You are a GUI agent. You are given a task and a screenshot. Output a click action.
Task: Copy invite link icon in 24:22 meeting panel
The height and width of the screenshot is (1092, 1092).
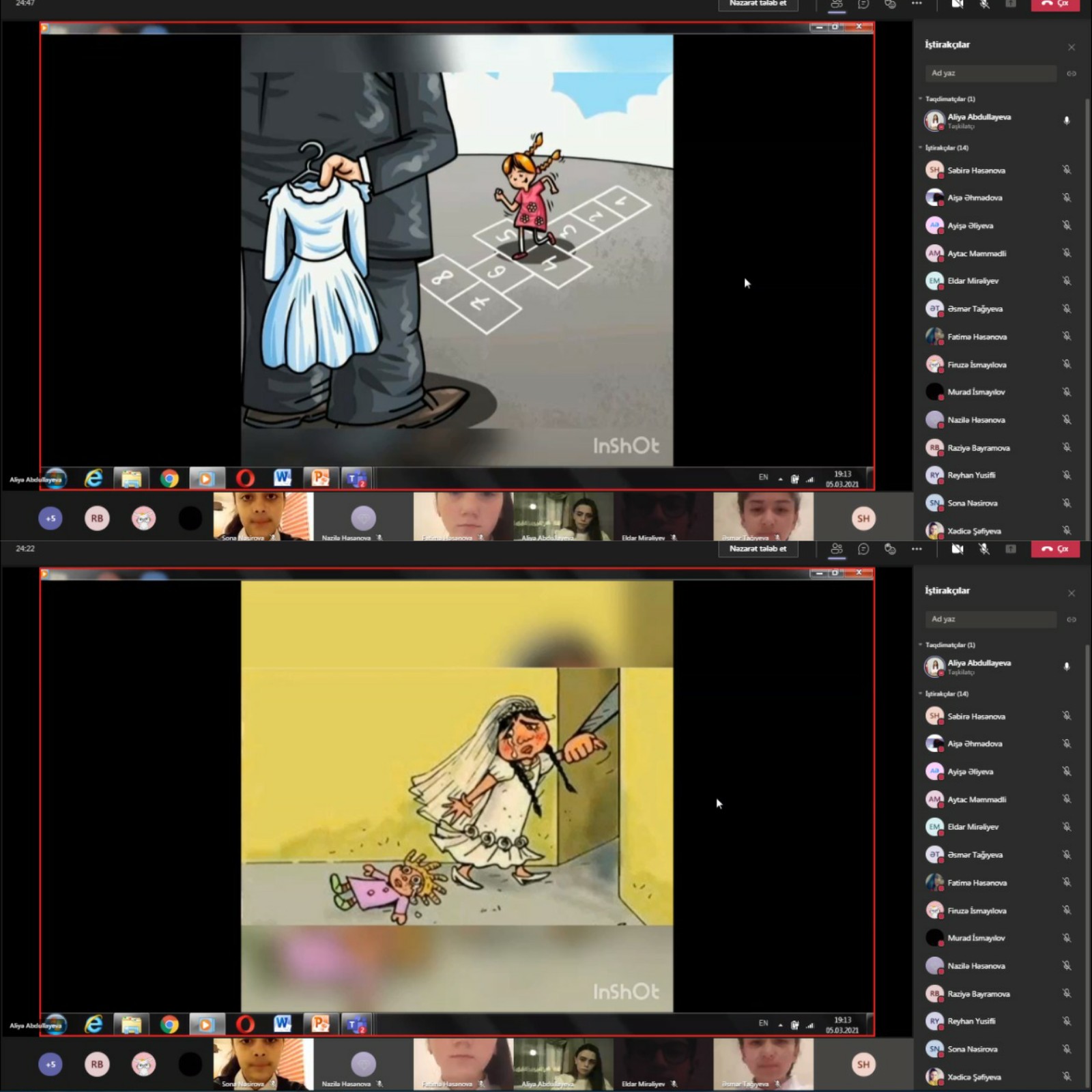point(1072,619)
